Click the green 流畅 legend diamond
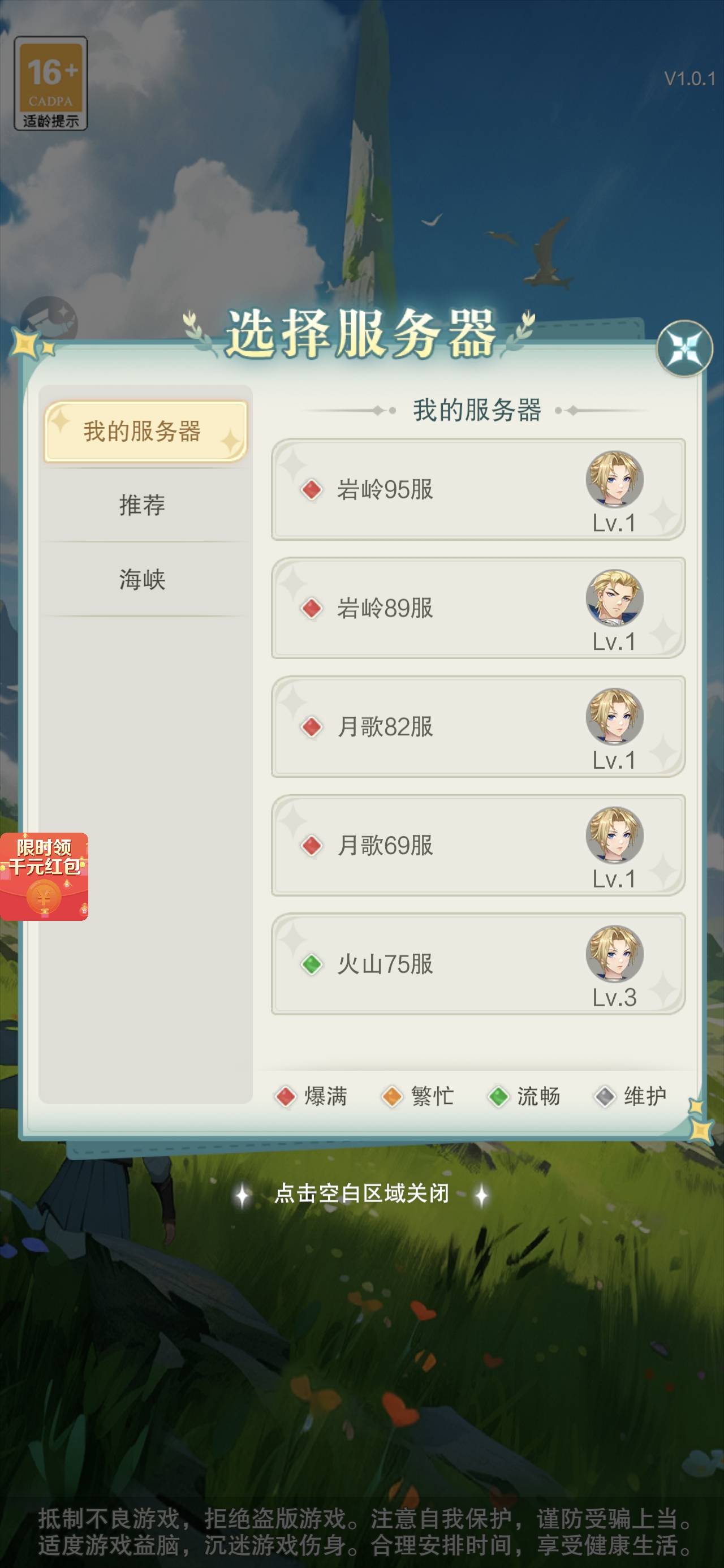Screen dimensions: 724x1568 [x=499, y=1096]
